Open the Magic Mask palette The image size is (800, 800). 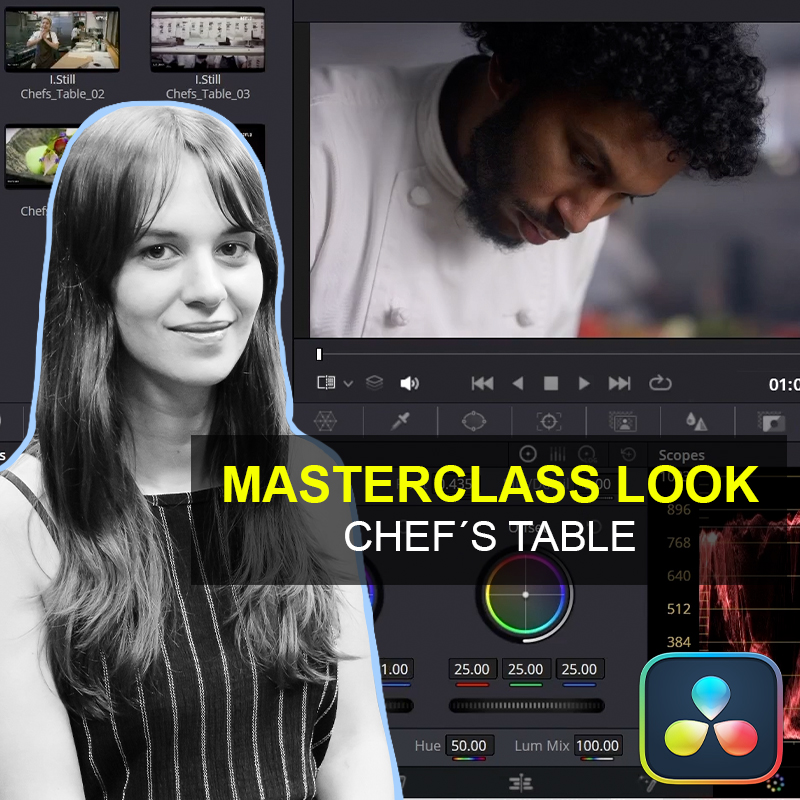coord(623,422)
